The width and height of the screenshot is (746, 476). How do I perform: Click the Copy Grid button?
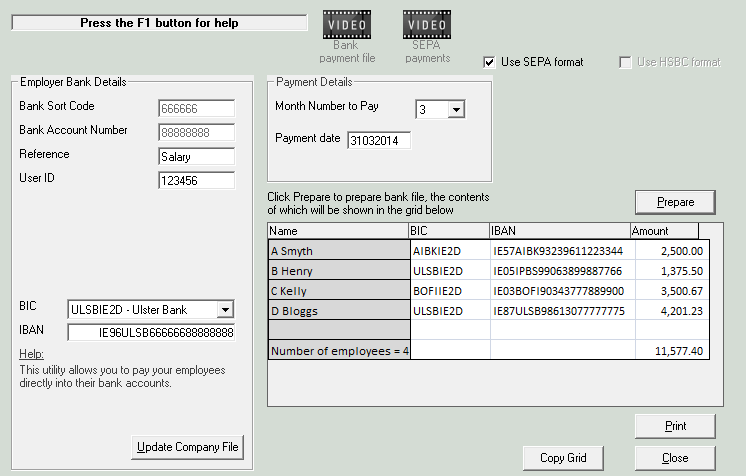(x=563, y=458)
